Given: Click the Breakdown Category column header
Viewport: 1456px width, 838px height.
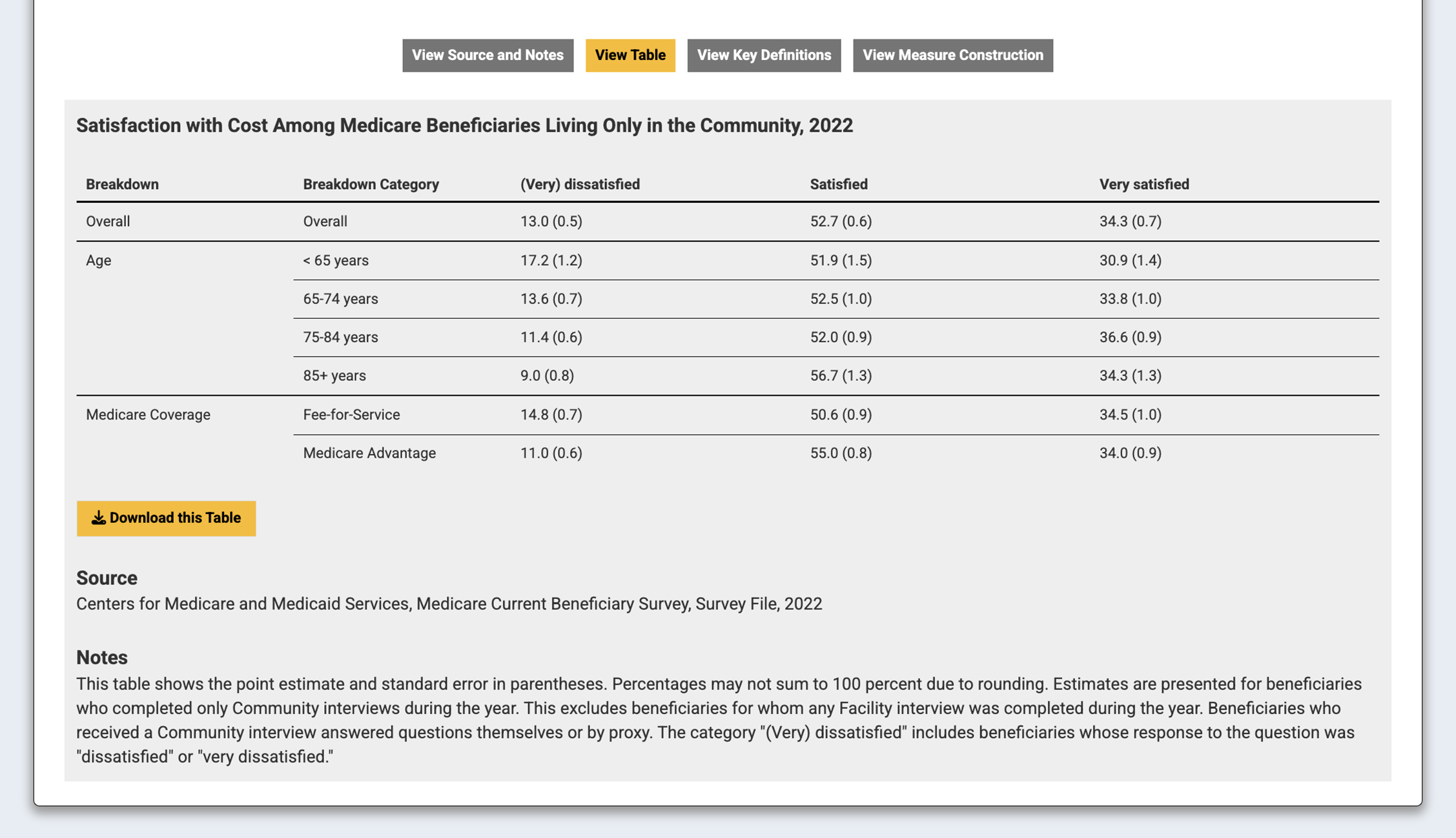Looking at the screenshot, I should (371, 185).
